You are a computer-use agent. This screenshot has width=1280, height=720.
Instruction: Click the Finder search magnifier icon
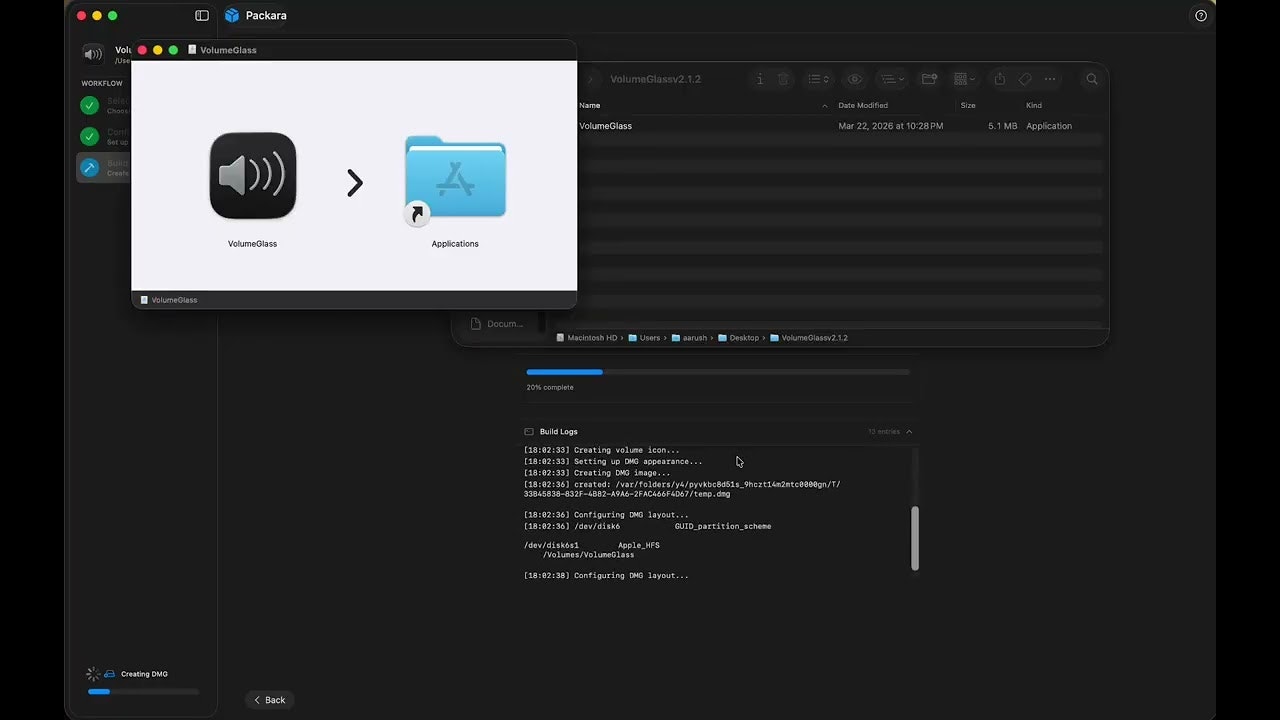pyautogui.click(x=1092, y=79)
